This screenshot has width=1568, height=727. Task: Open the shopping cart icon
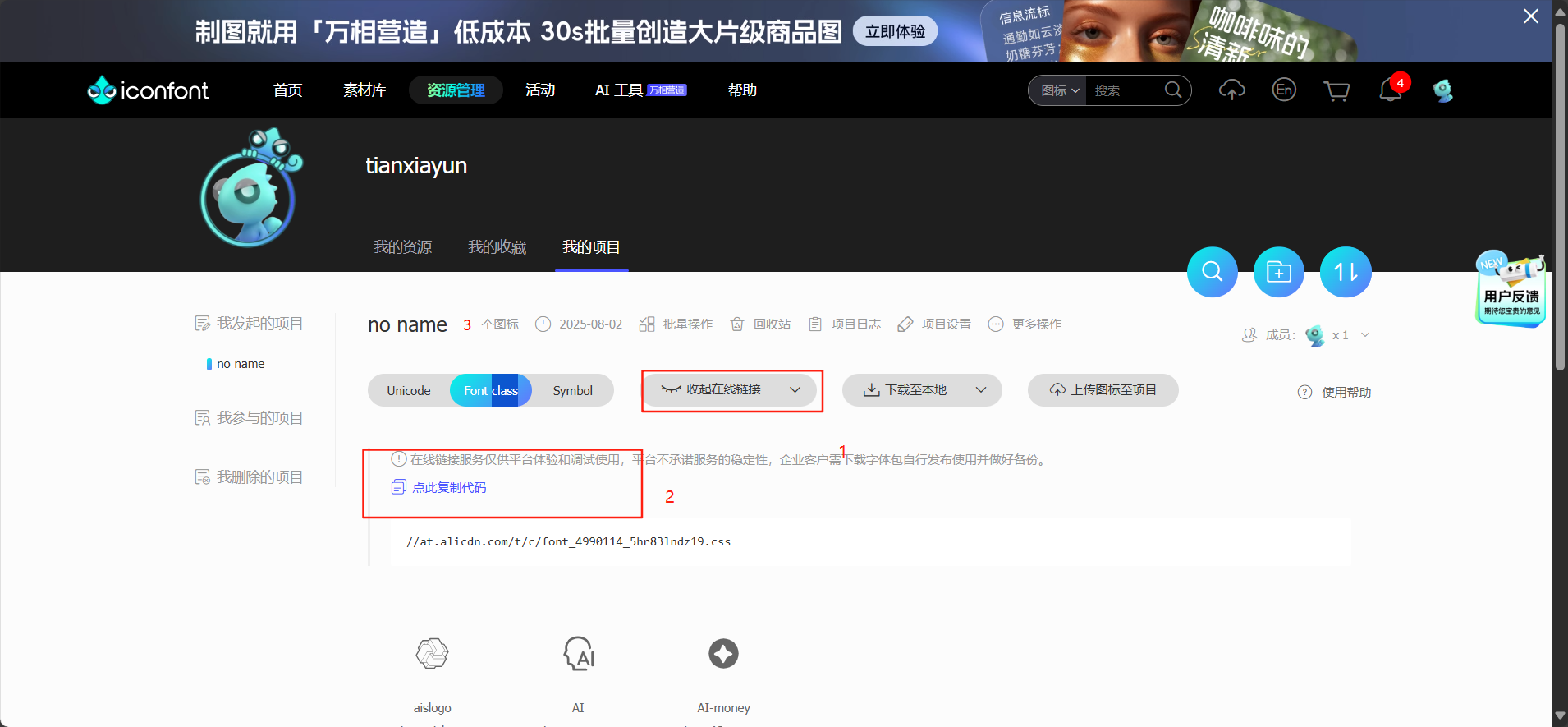coord(1336,90)
